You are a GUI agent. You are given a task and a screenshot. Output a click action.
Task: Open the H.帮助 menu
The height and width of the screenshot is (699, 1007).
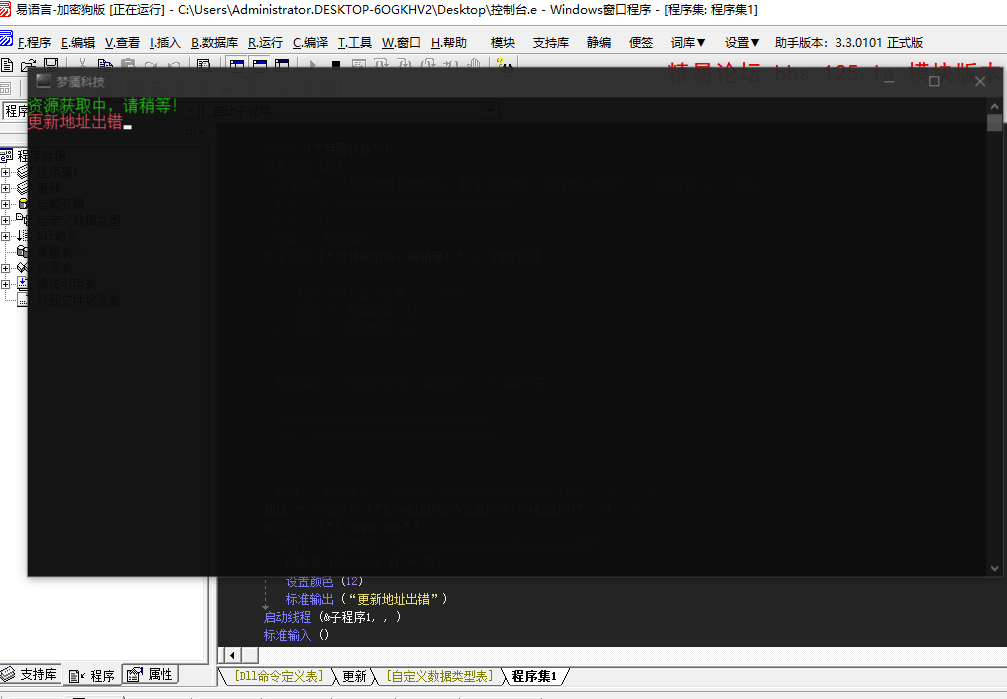pos(449,42)
